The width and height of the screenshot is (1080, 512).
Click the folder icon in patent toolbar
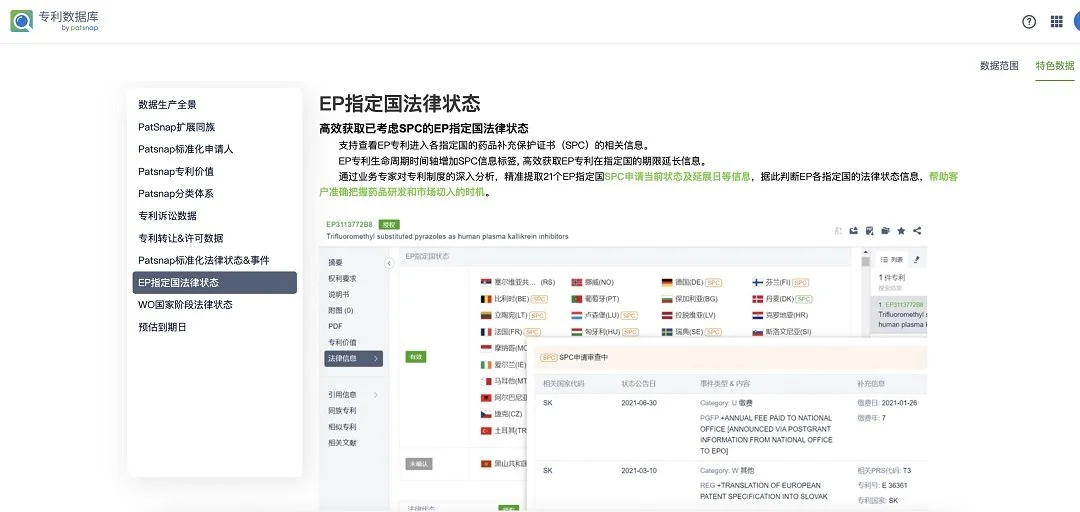pyautogui.click(x=886, y=231)
